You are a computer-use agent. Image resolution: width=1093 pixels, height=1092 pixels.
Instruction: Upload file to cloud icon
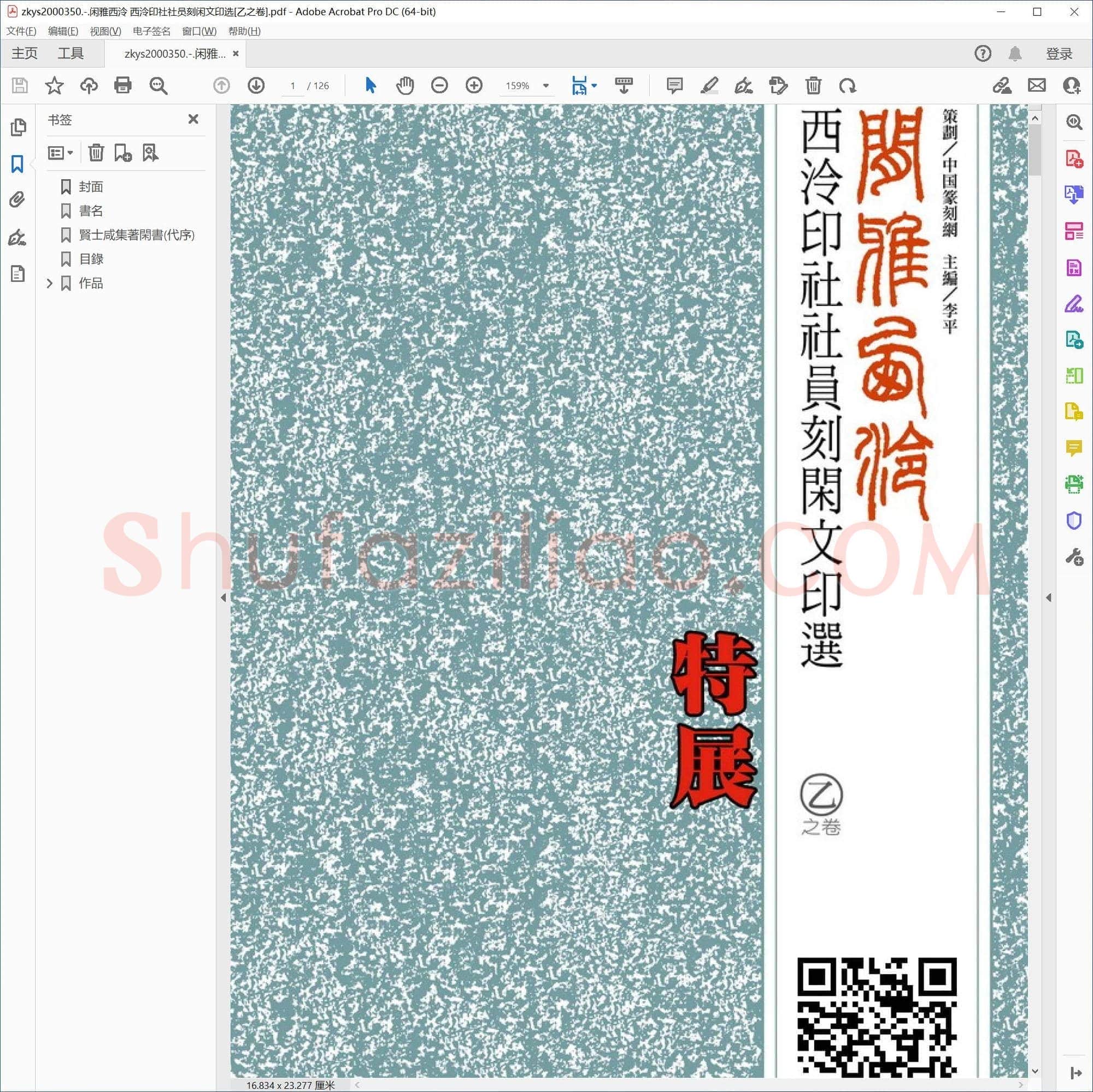[x=89, y=85]
